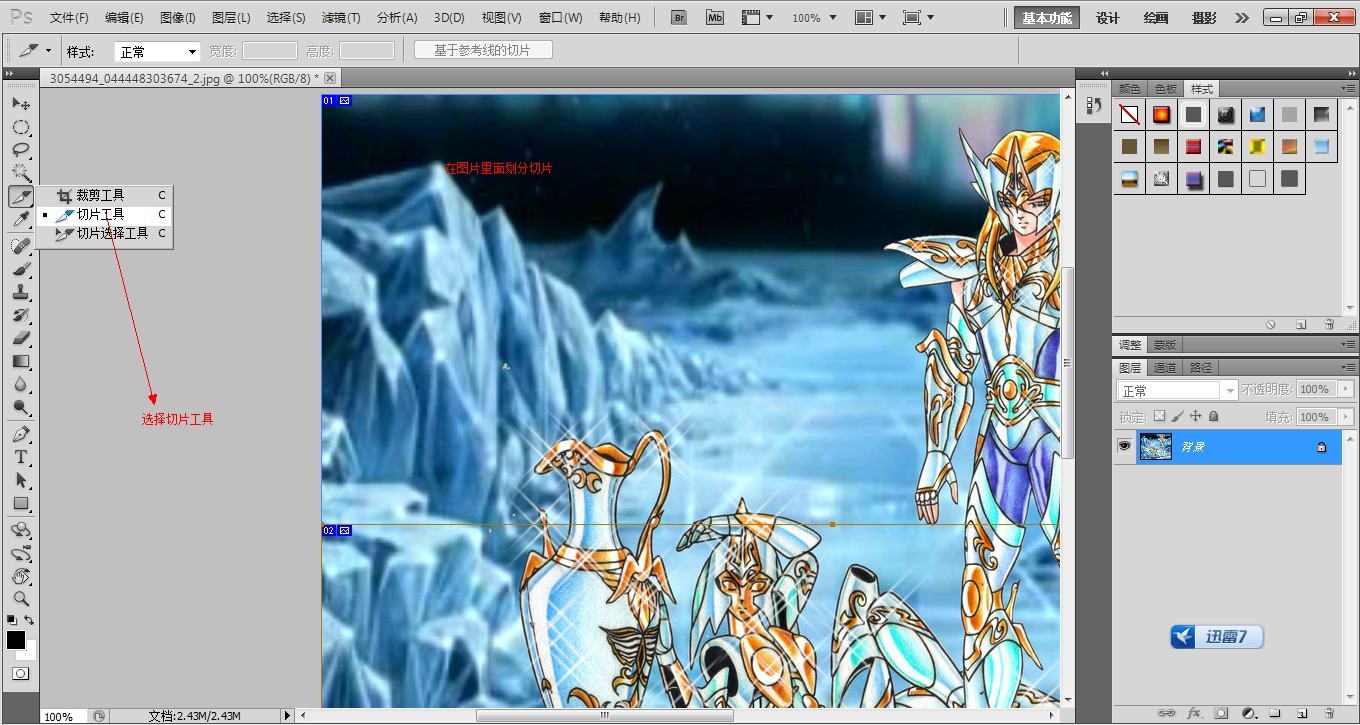Click the 基于参考线的切片 button
The image size is (1360, 725).
483,51
